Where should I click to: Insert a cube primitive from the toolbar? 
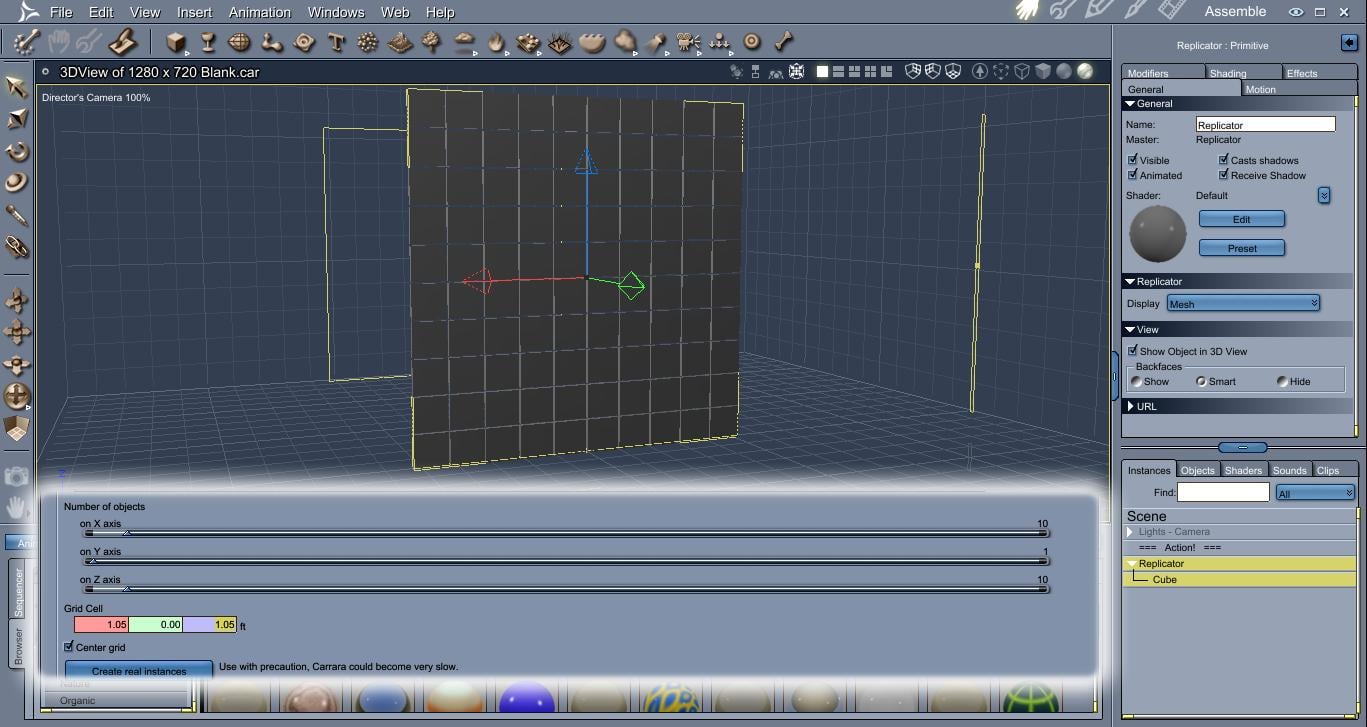coord(176,42)
